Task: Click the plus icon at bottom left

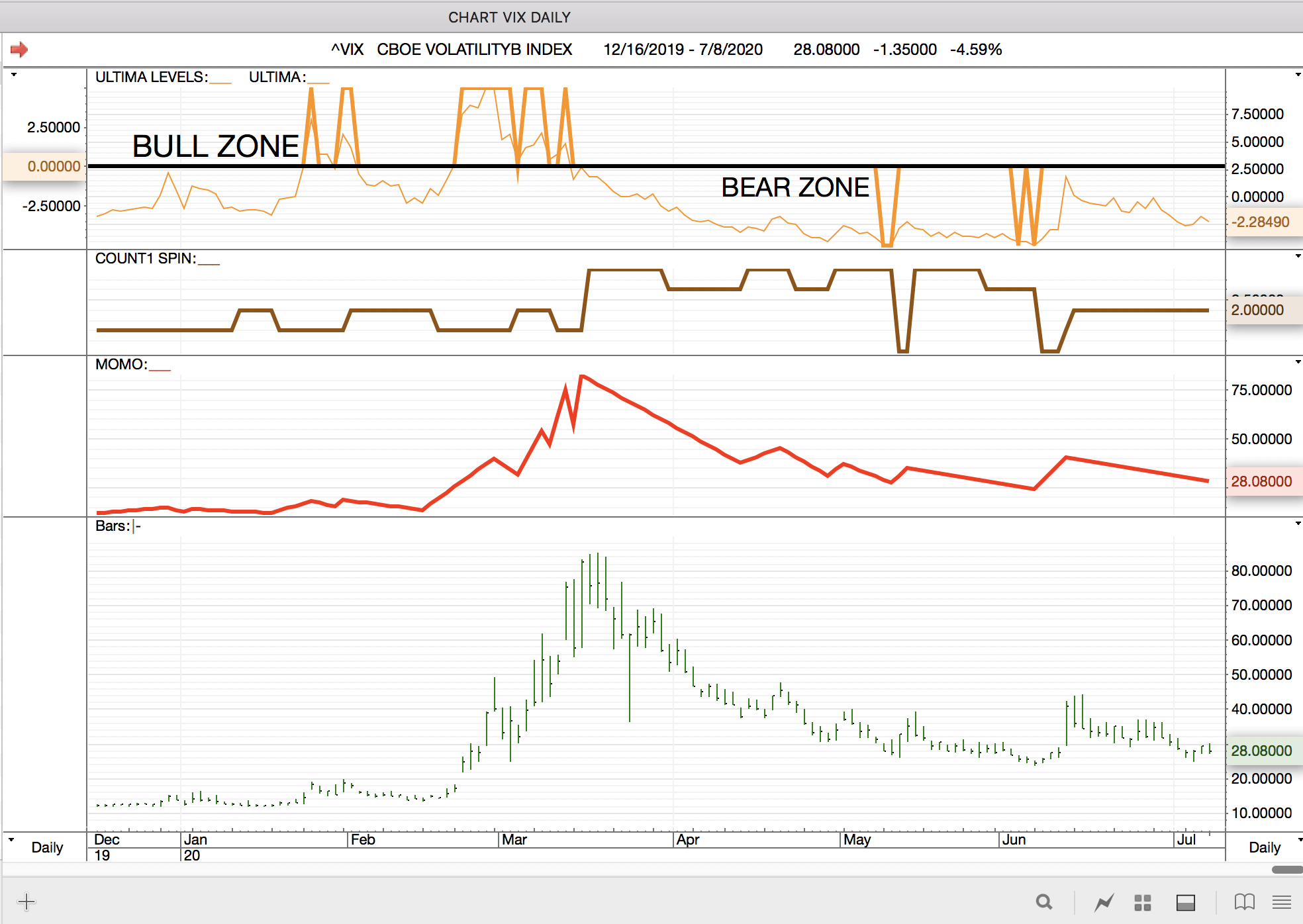Action: 26,901
